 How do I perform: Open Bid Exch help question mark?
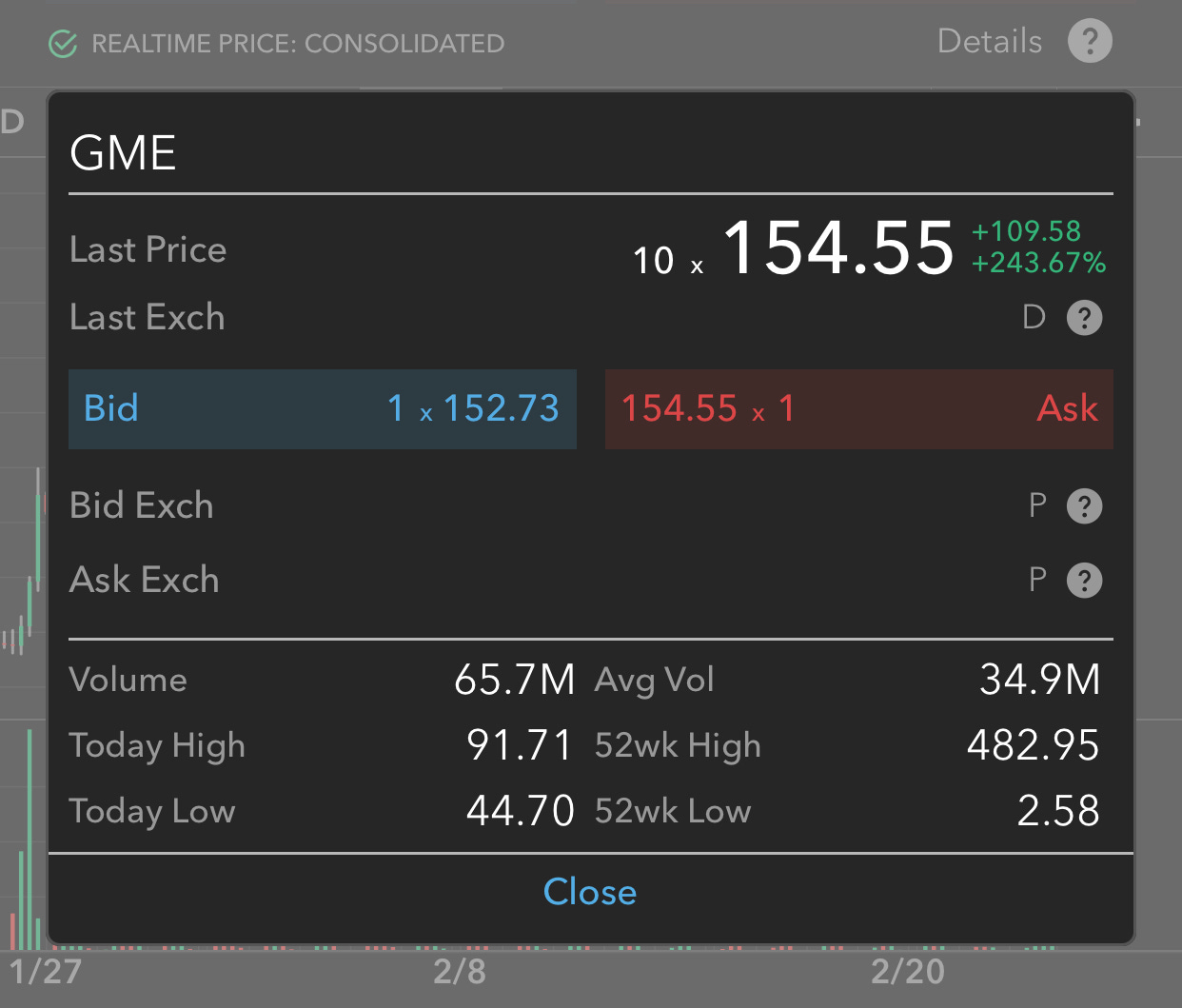1084,505
